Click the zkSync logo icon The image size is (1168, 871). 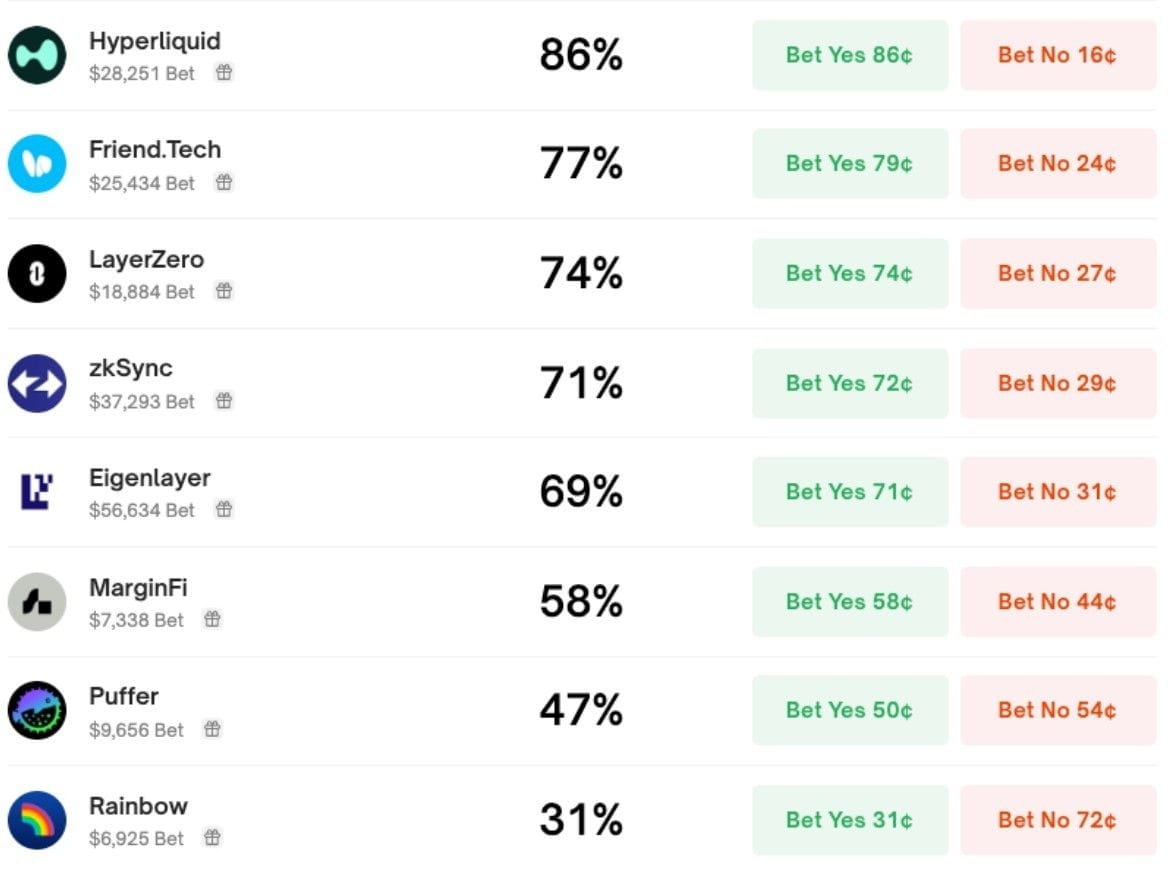(x=37, y=383)
